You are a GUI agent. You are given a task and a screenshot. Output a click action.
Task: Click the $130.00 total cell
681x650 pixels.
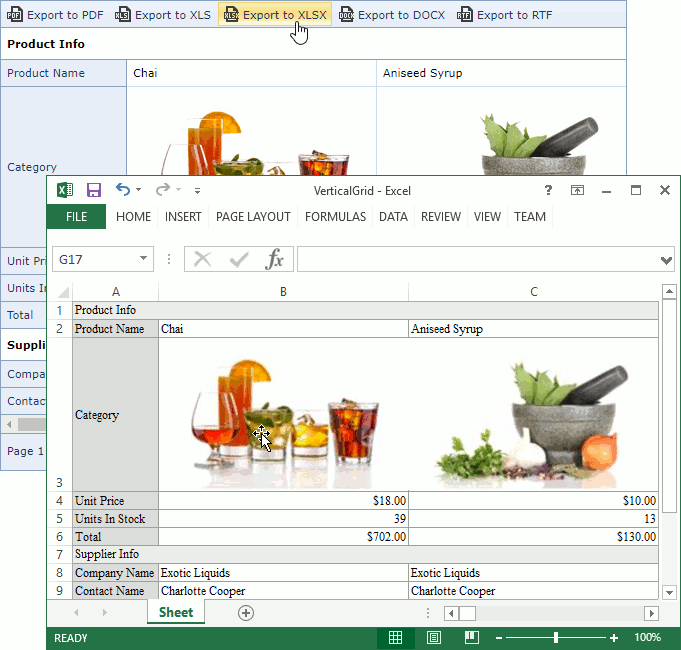(x=534, y=537)
